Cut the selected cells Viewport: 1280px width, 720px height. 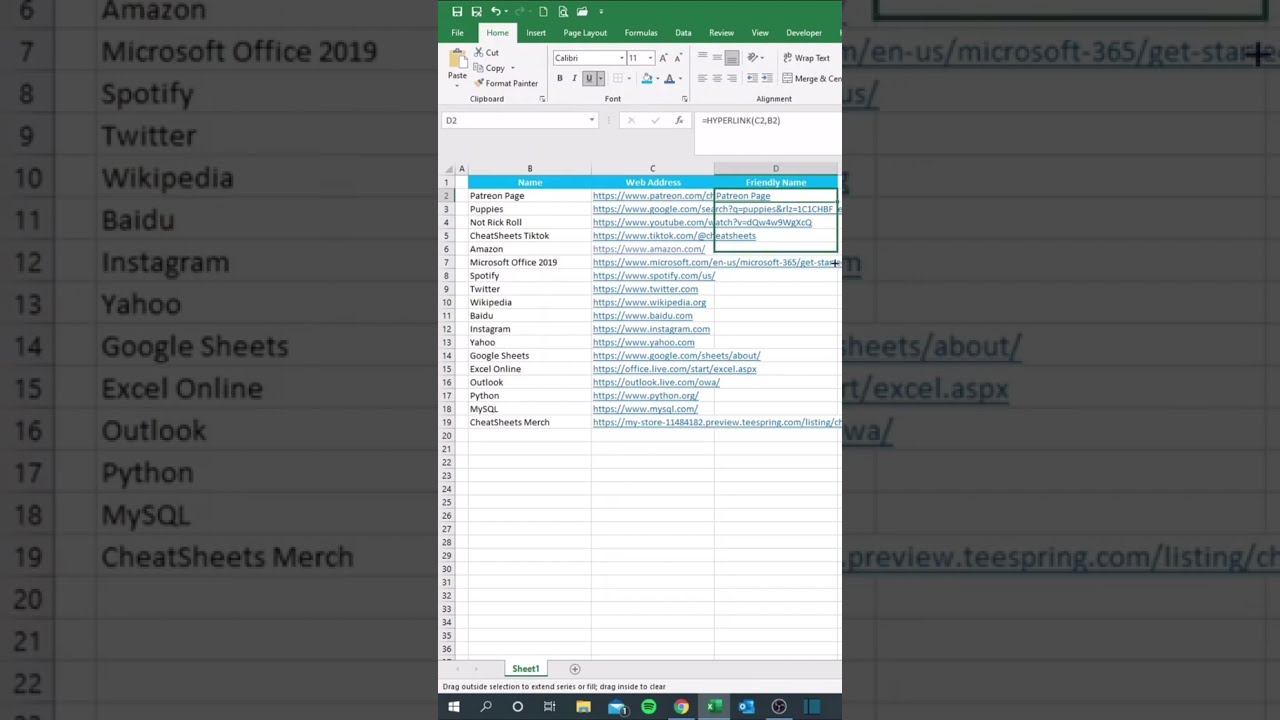click(x=486, y=53)
